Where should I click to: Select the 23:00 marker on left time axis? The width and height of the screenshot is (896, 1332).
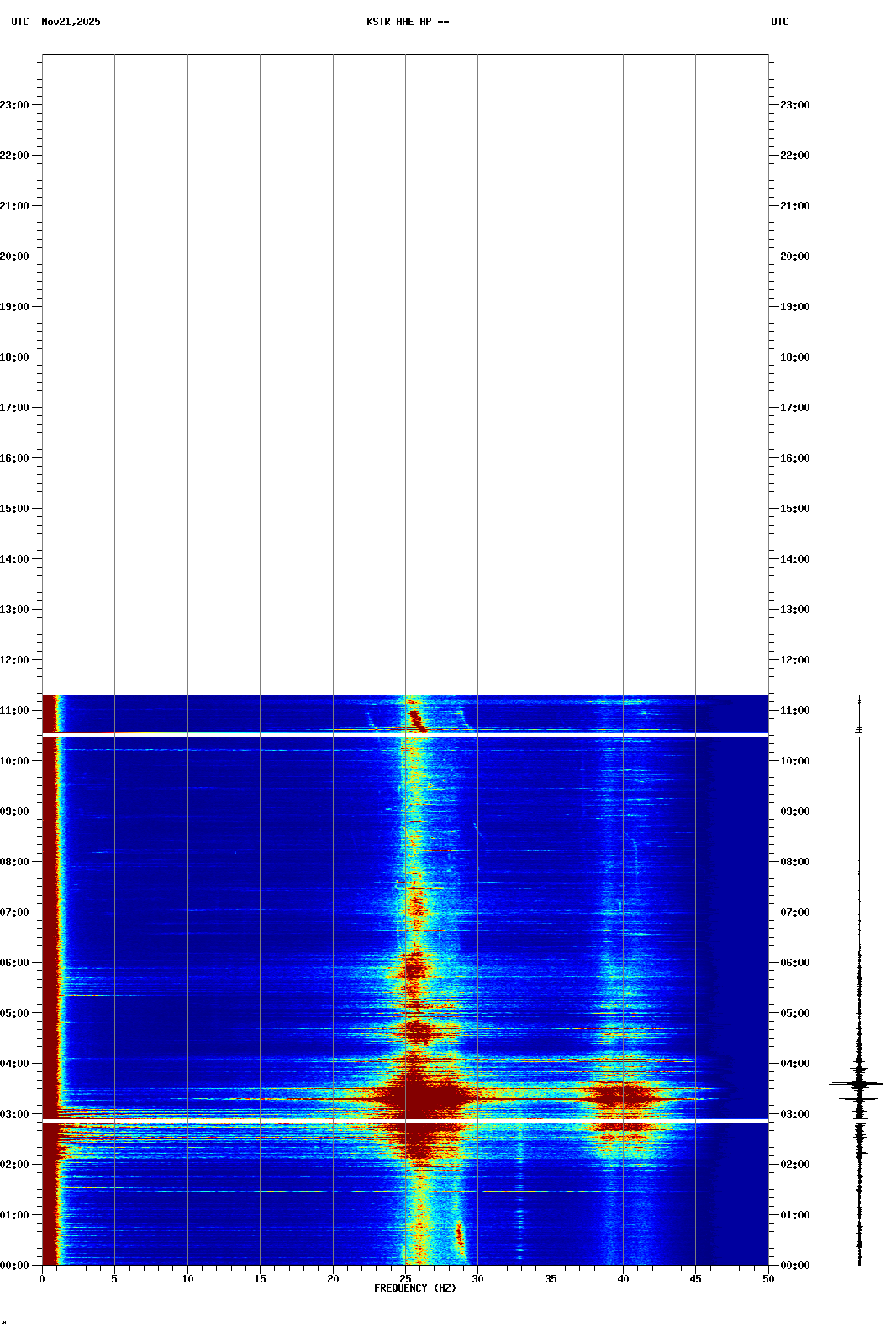click(15, 105)
